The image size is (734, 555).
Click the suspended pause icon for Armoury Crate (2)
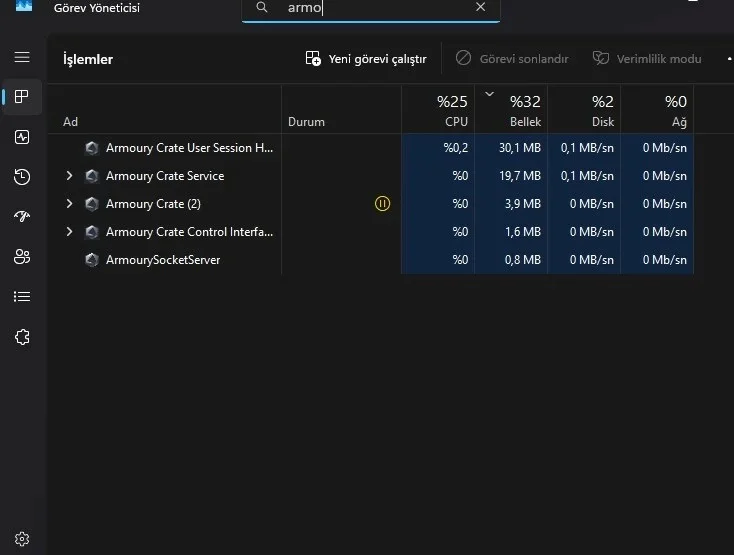(382, 204)
